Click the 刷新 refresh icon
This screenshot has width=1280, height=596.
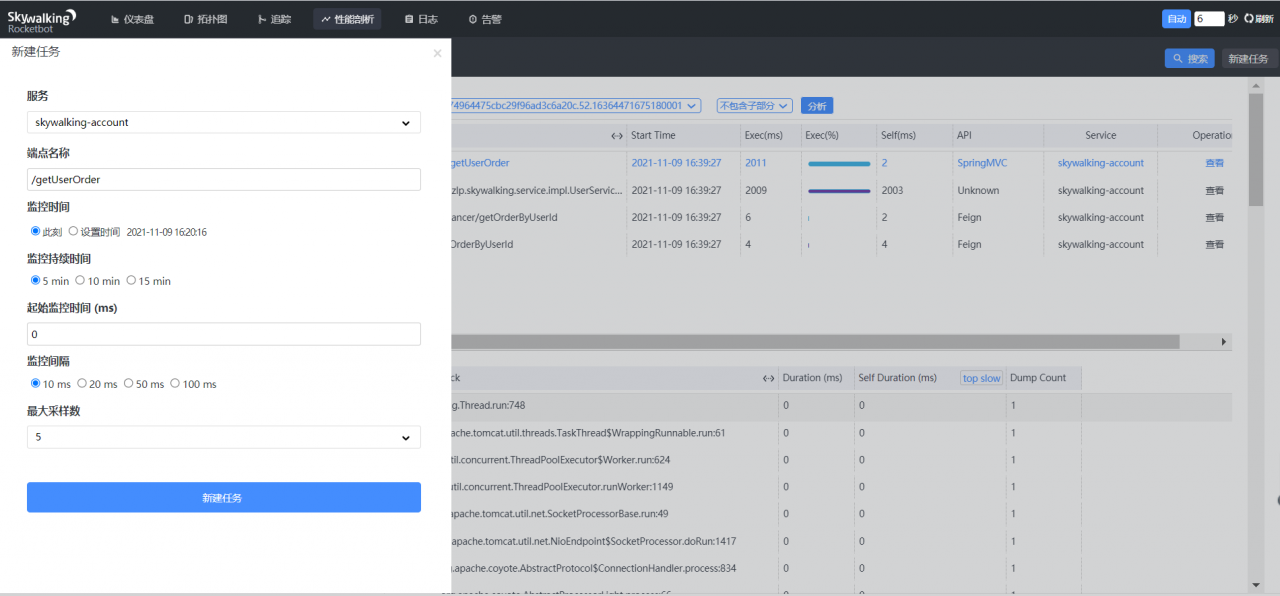[1248, 18]
